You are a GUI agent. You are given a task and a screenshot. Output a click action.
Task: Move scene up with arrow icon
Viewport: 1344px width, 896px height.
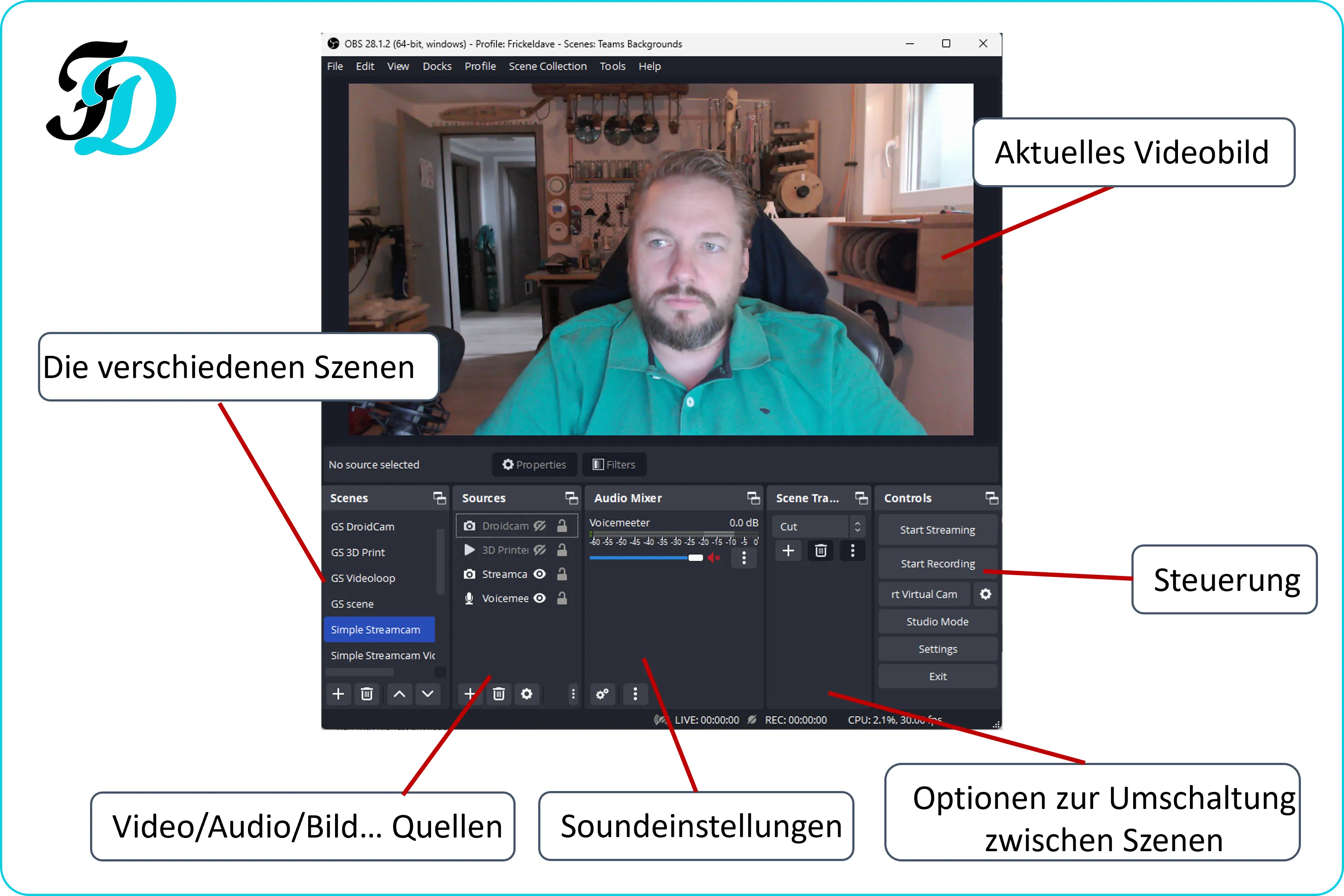[x=399, y=694]
